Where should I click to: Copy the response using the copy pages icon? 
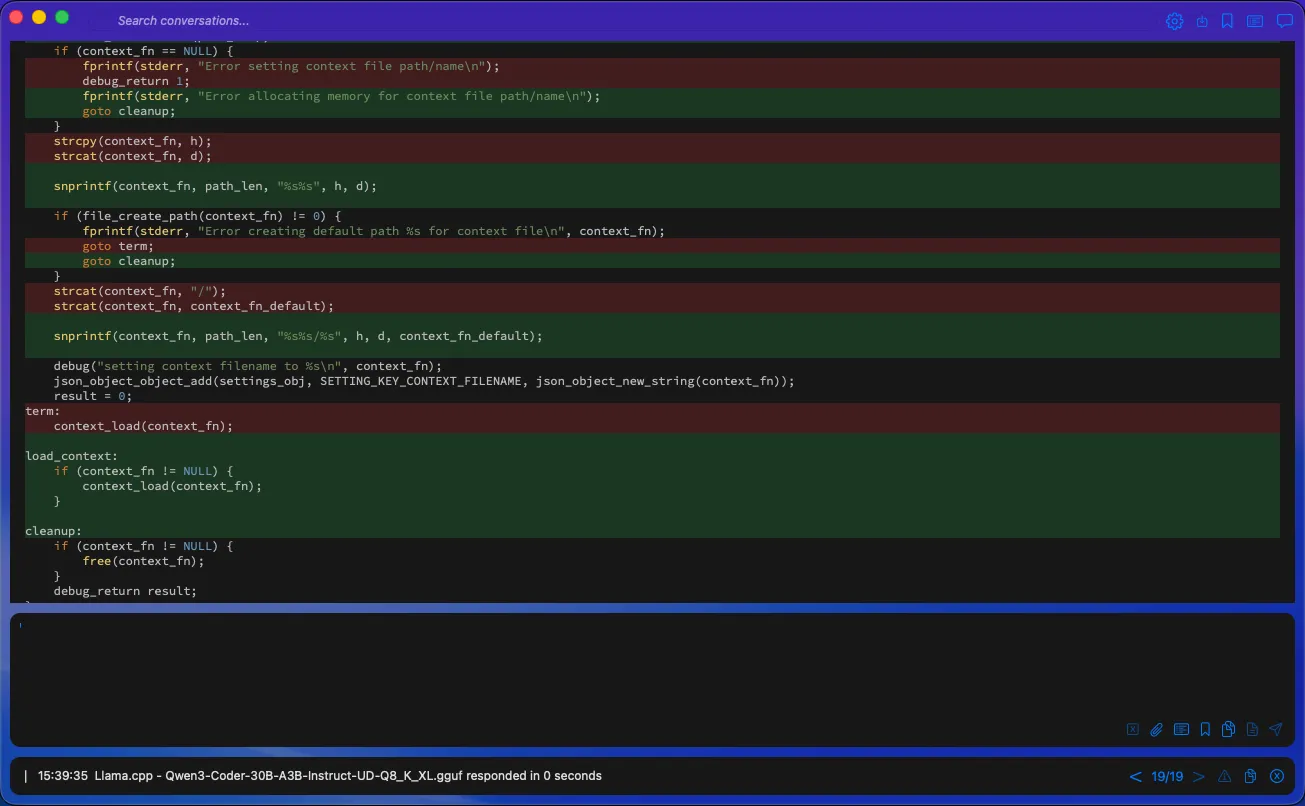(x=1228, y=729)
